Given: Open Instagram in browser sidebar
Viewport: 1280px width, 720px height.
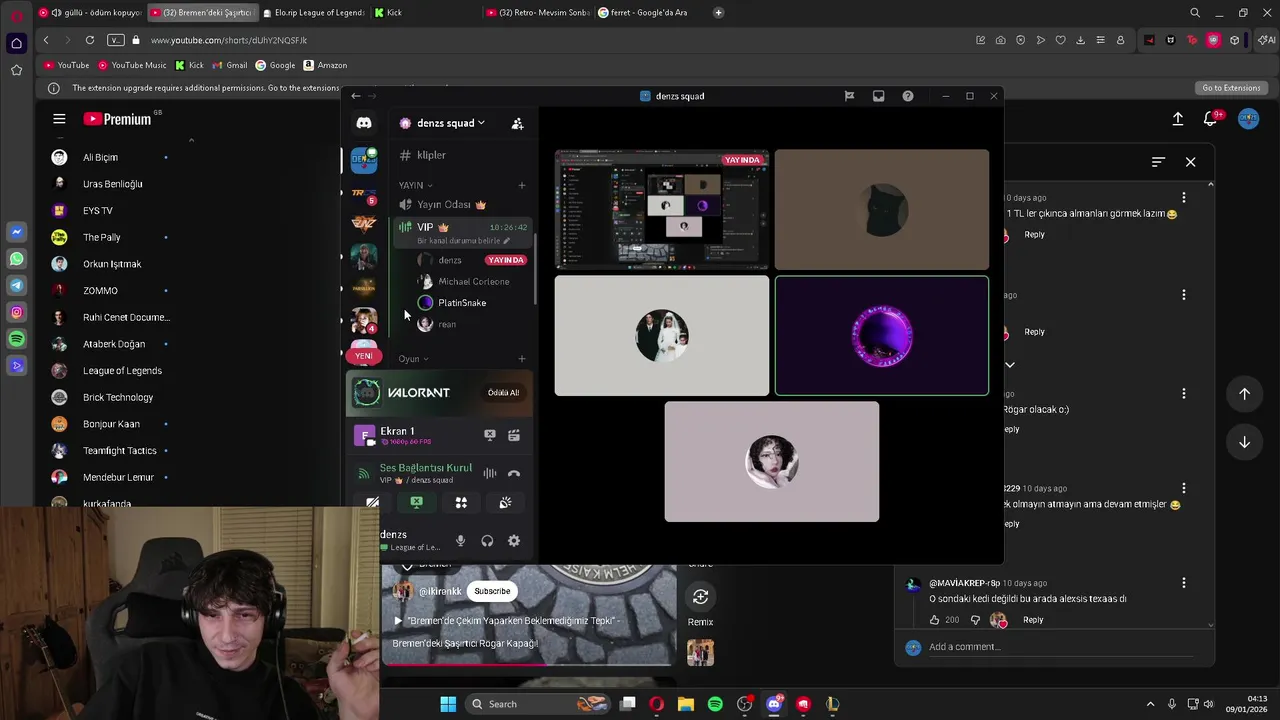Looking at the screenshot, I should [x=16, y=313].
